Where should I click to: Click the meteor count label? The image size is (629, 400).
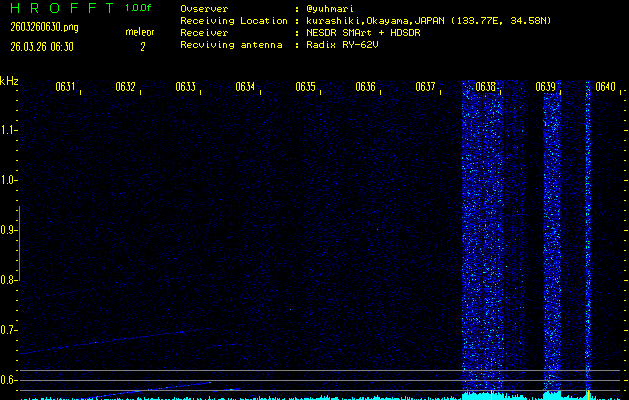(x=140, y=32)
